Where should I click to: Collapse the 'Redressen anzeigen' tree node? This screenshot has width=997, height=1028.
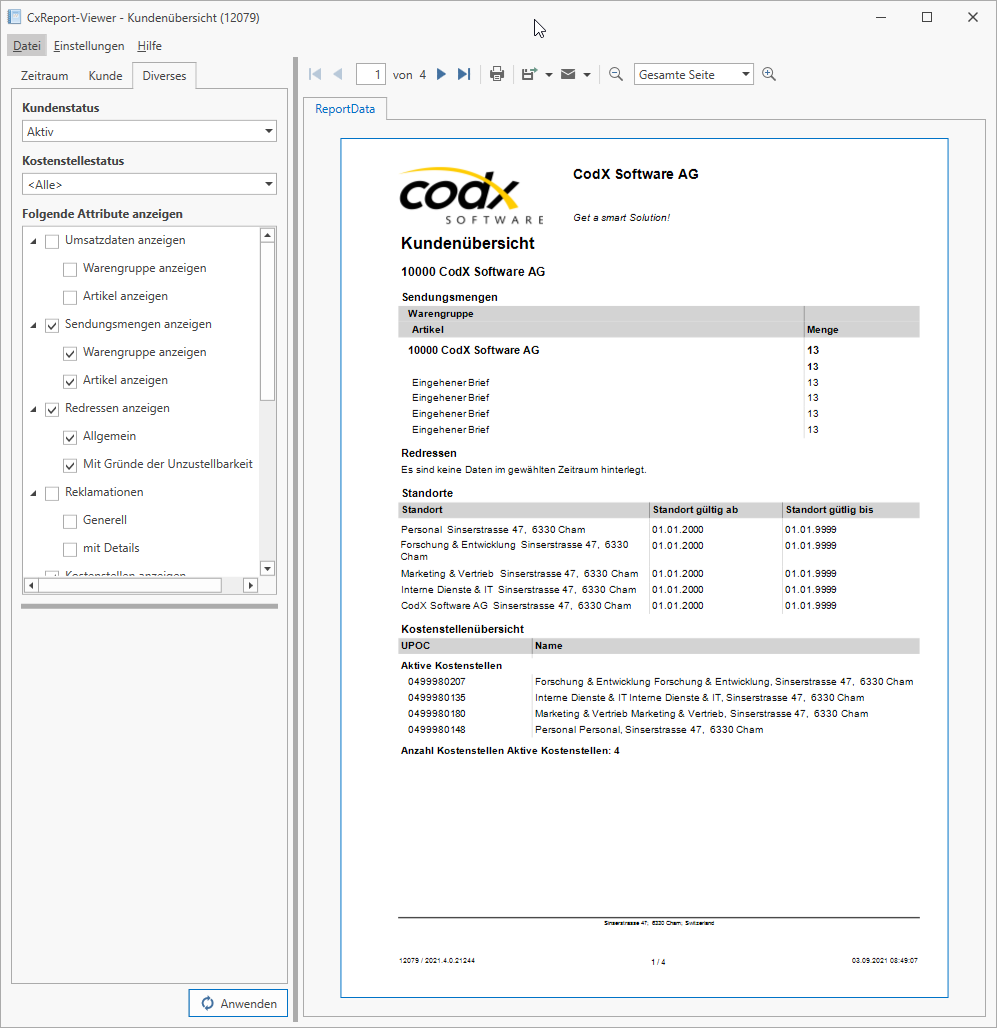pos(33,409)
